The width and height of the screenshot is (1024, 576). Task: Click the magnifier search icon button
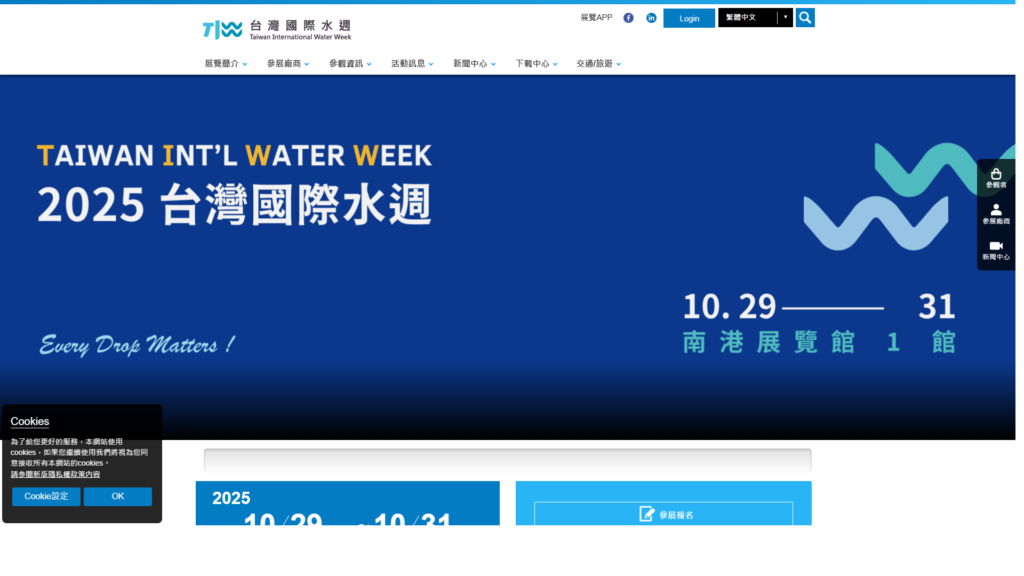click(x=805, y=18)
